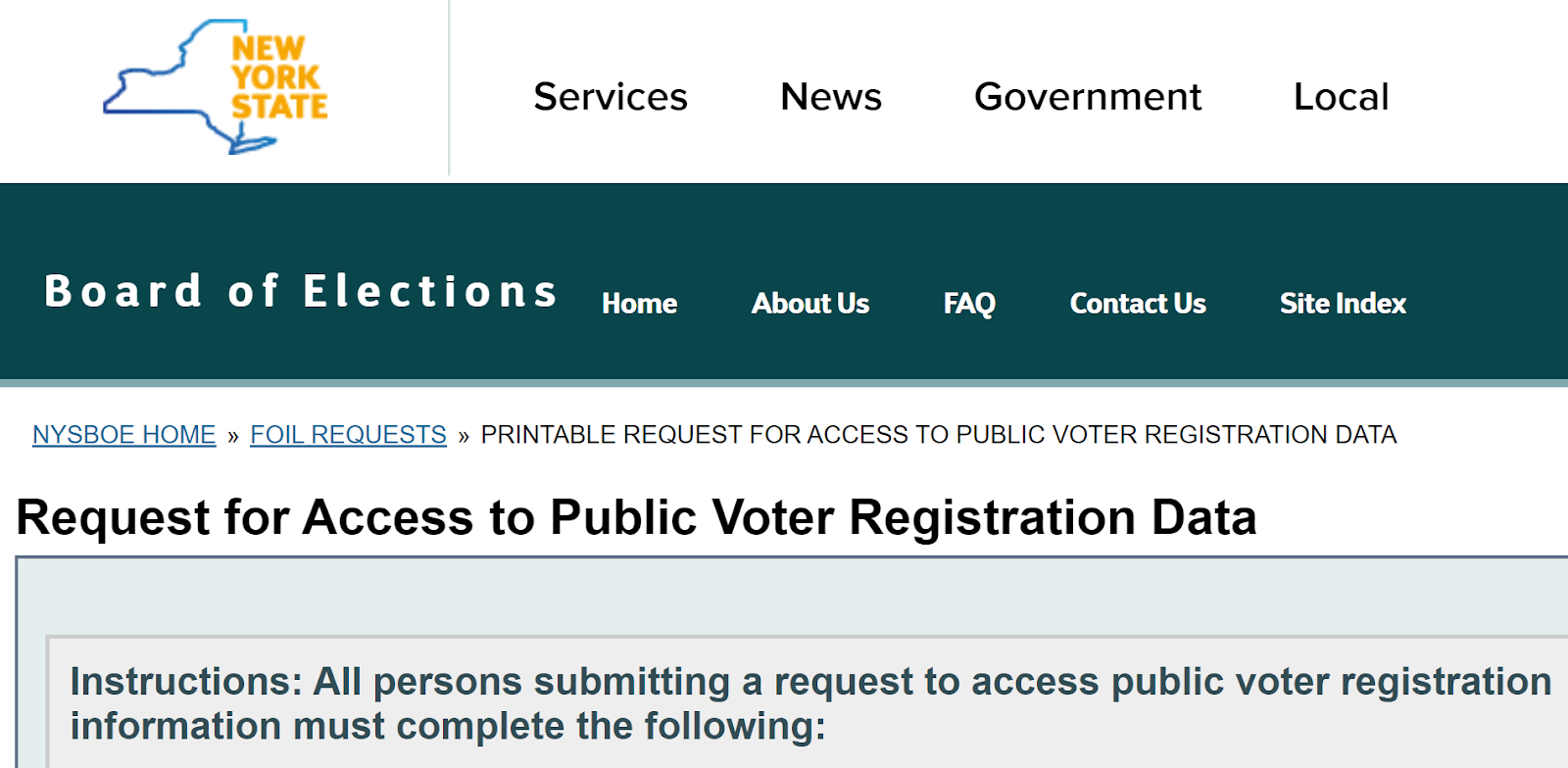Open the About Us page
Viewport: 1568px width, 768px height.
tap(810, 304)
